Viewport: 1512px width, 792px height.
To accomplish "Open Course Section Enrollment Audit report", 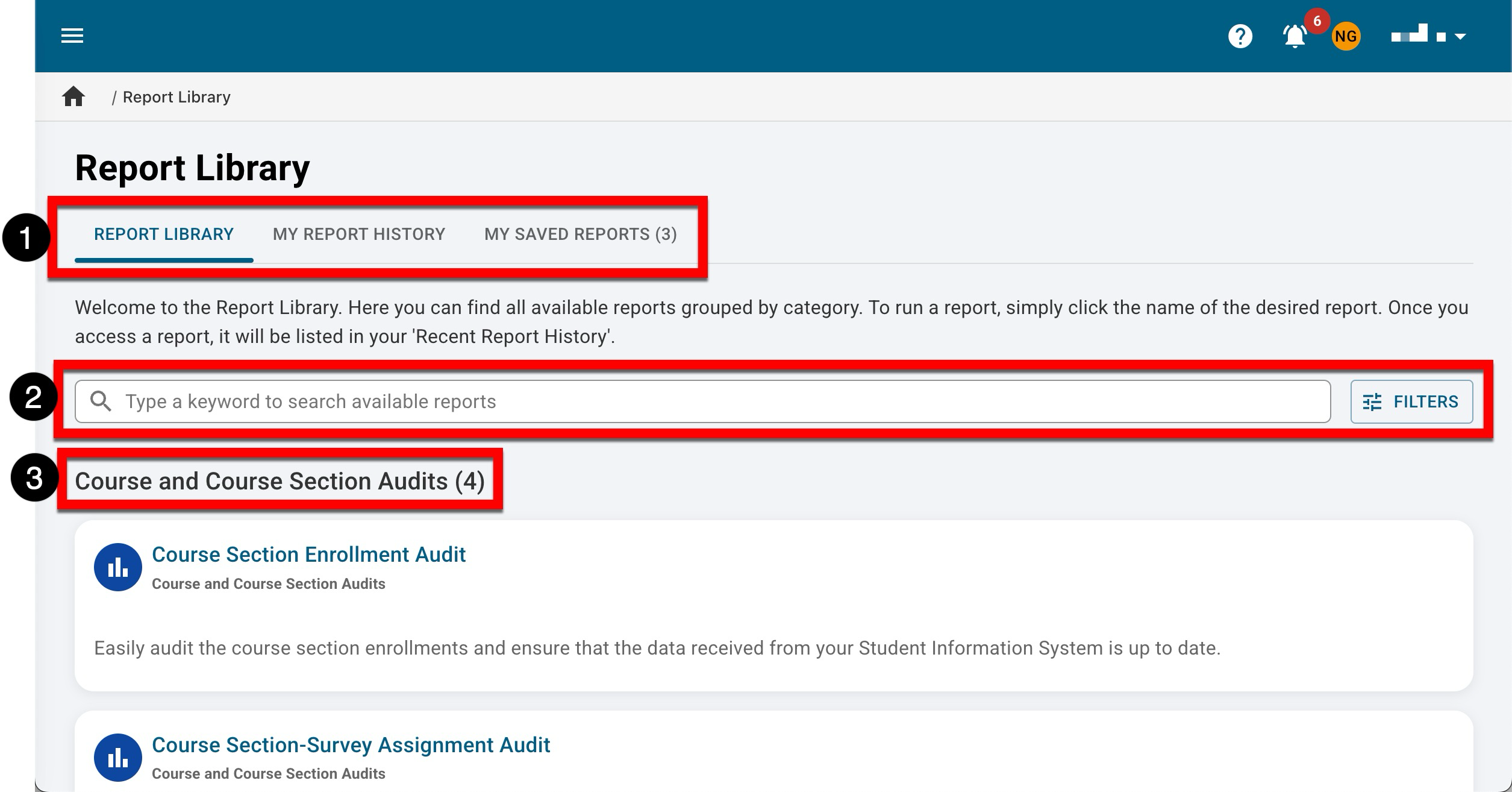I will coord(308,555).
